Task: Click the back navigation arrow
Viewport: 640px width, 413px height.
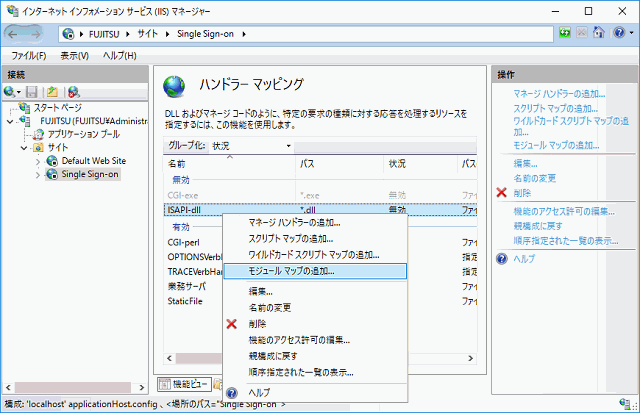Action: pos(13,34)
